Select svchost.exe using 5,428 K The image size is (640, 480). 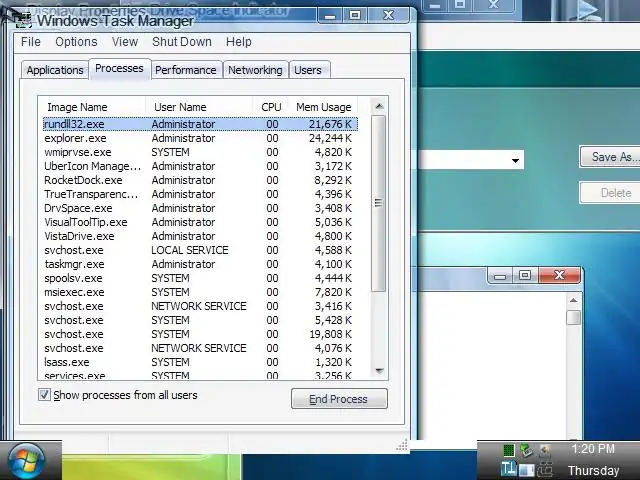click(x=200, y=320)
